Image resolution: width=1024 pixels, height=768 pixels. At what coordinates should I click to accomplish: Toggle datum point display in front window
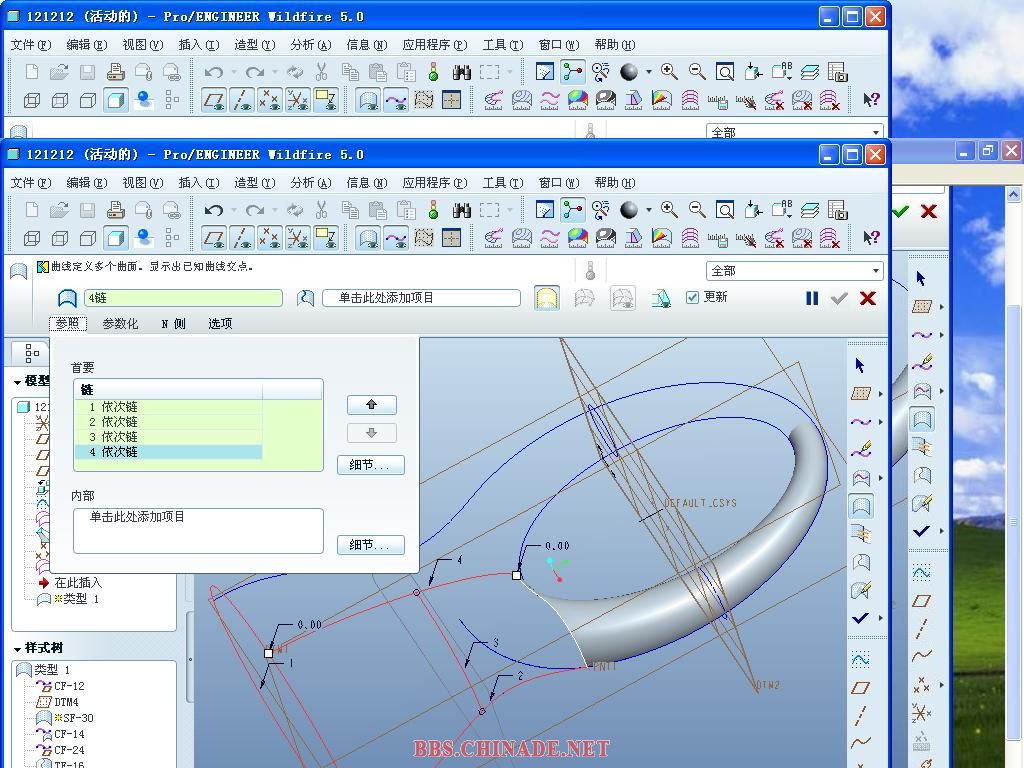click(x=270, y=238)
